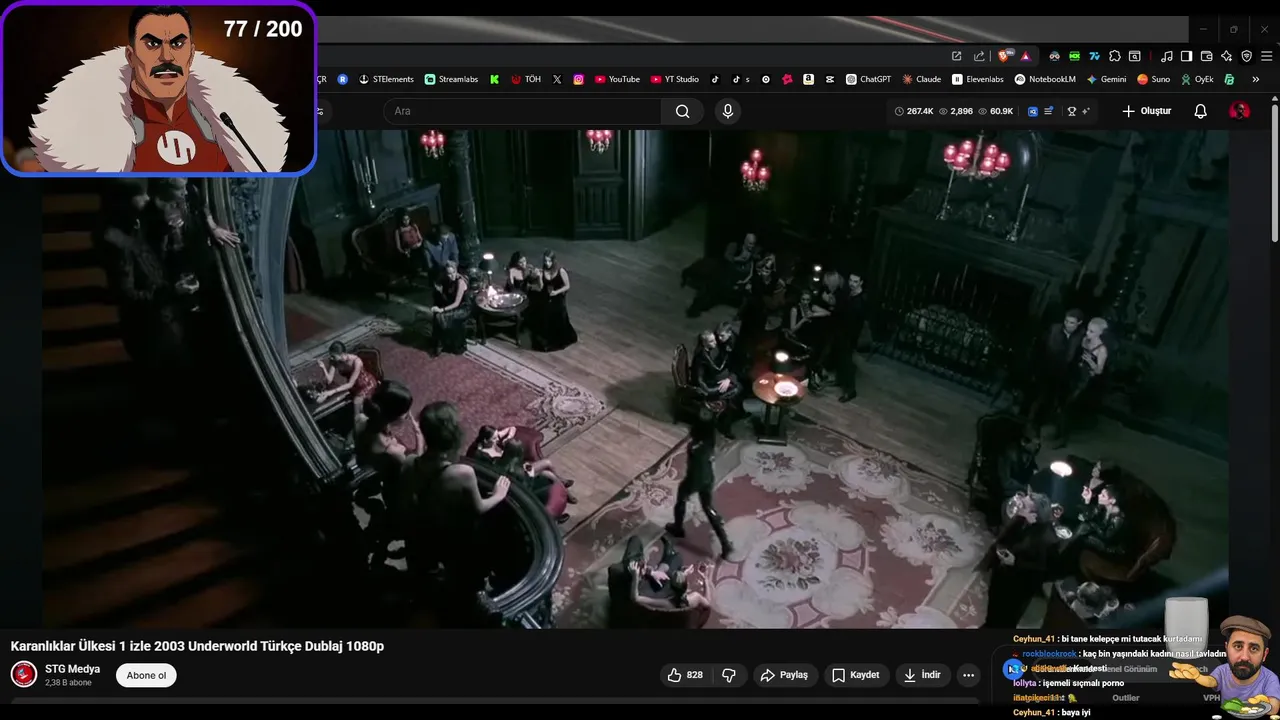Open the Brave wallet icon
The height and width of the screenshot is (720, 1280).
tap(1207, 56)
